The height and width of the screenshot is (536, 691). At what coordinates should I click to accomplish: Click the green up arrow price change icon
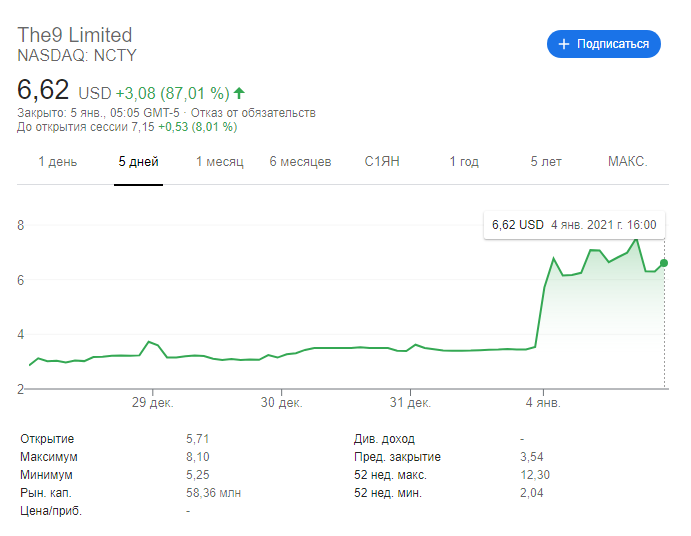(x=239, y=93)
